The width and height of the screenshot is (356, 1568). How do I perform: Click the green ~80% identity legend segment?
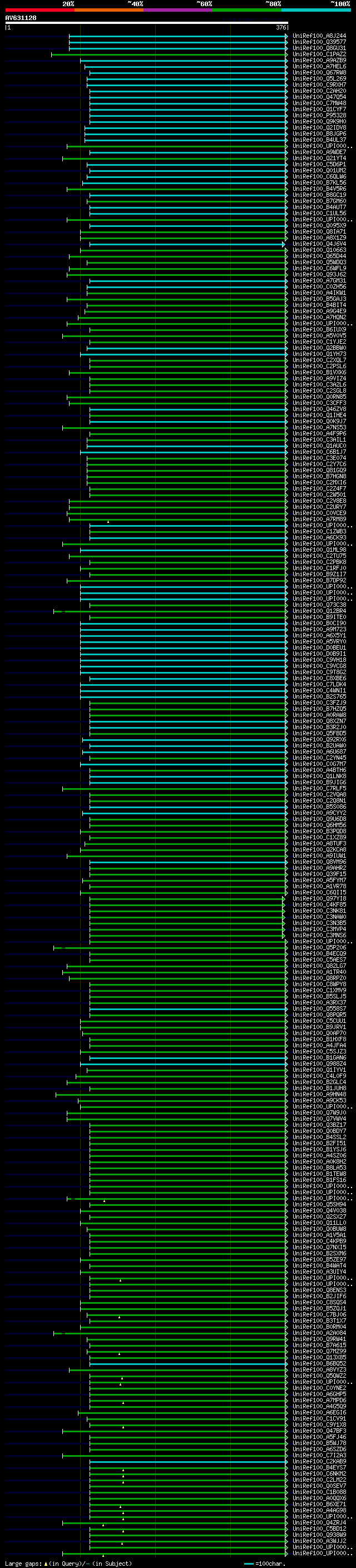247,10
